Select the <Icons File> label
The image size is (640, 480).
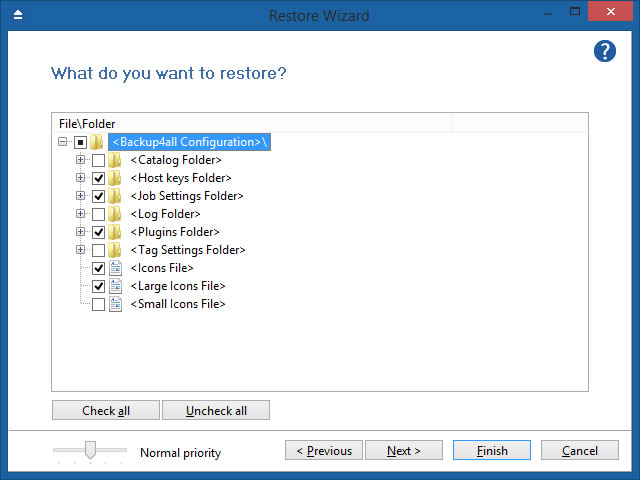pyautogui.click(x=162, y=268)
